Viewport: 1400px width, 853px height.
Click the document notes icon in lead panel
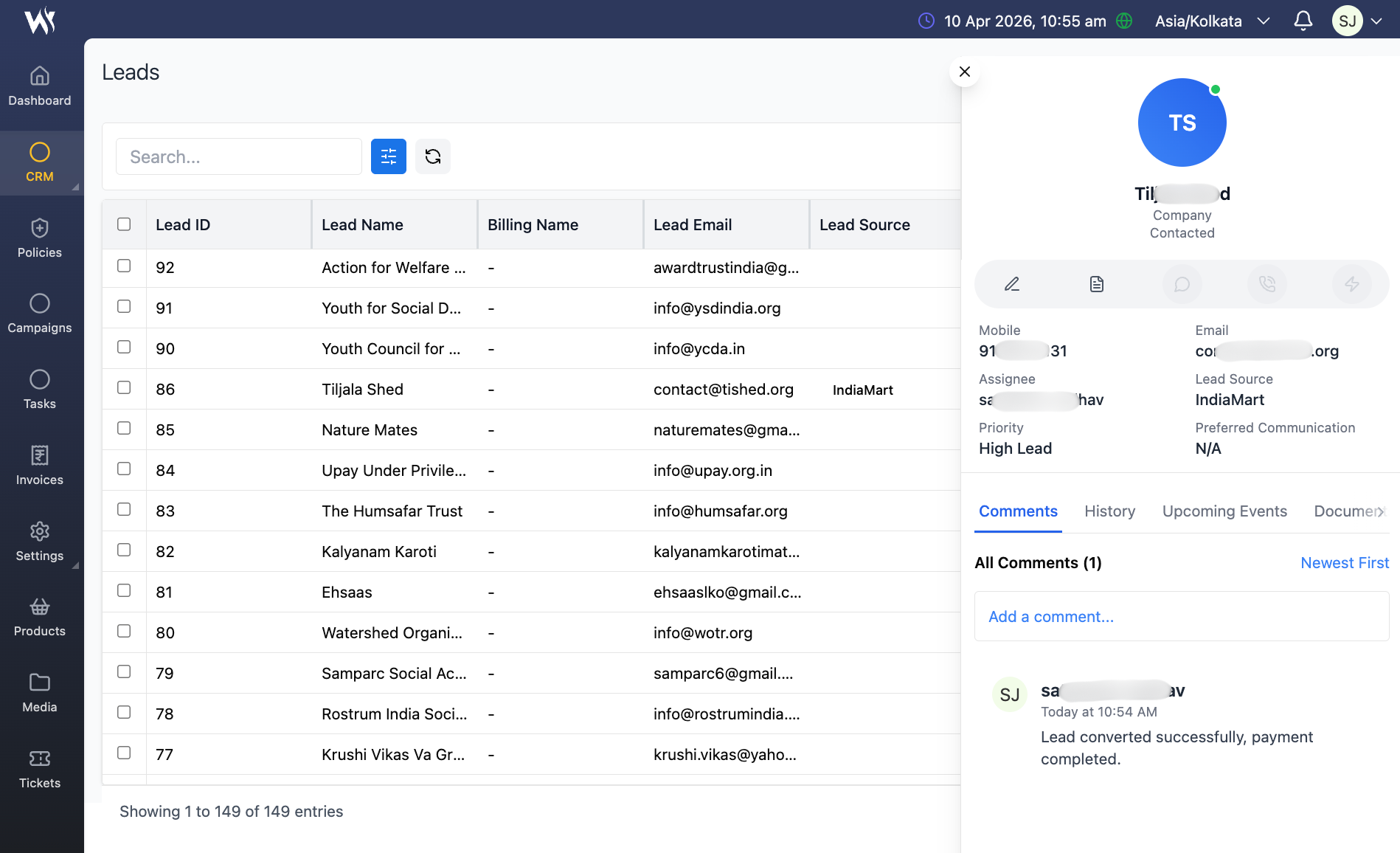(1097, 284)
